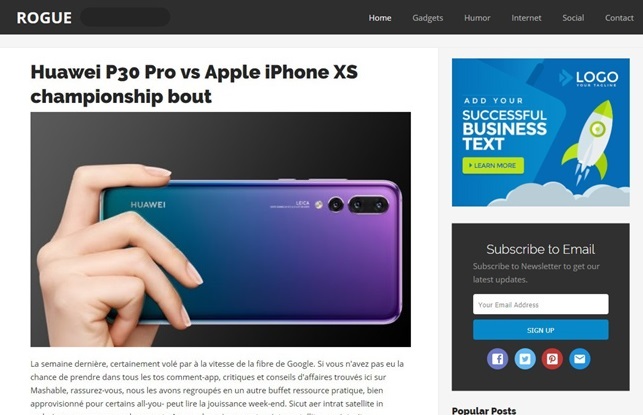Click the LOGO emblem in the ad banner
Image resolution: width=643 pixels, height=415 pixels.
588,78
